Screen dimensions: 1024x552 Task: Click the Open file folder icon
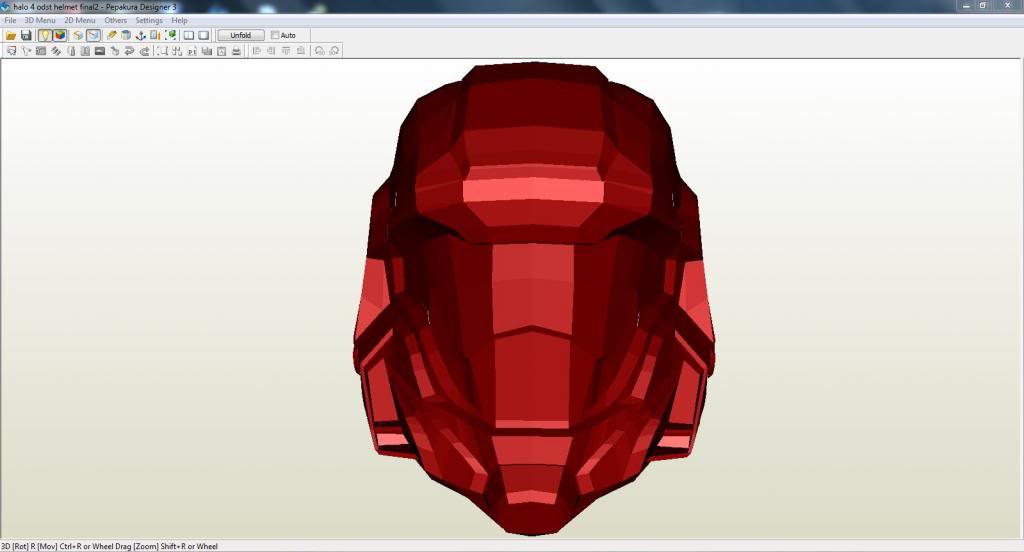11,35
